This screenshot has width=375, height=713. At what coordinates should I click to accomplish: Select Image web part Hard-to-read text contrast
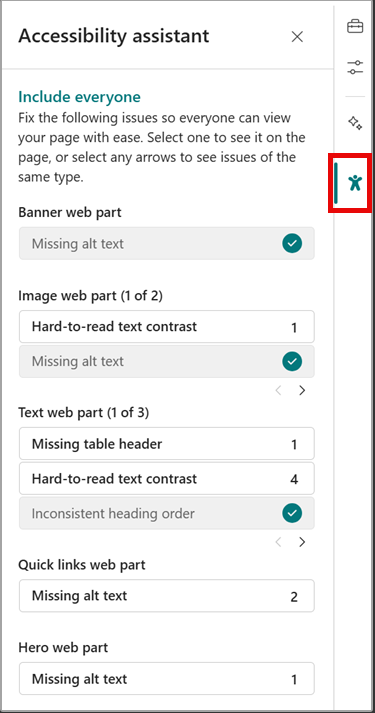point(166,326)
